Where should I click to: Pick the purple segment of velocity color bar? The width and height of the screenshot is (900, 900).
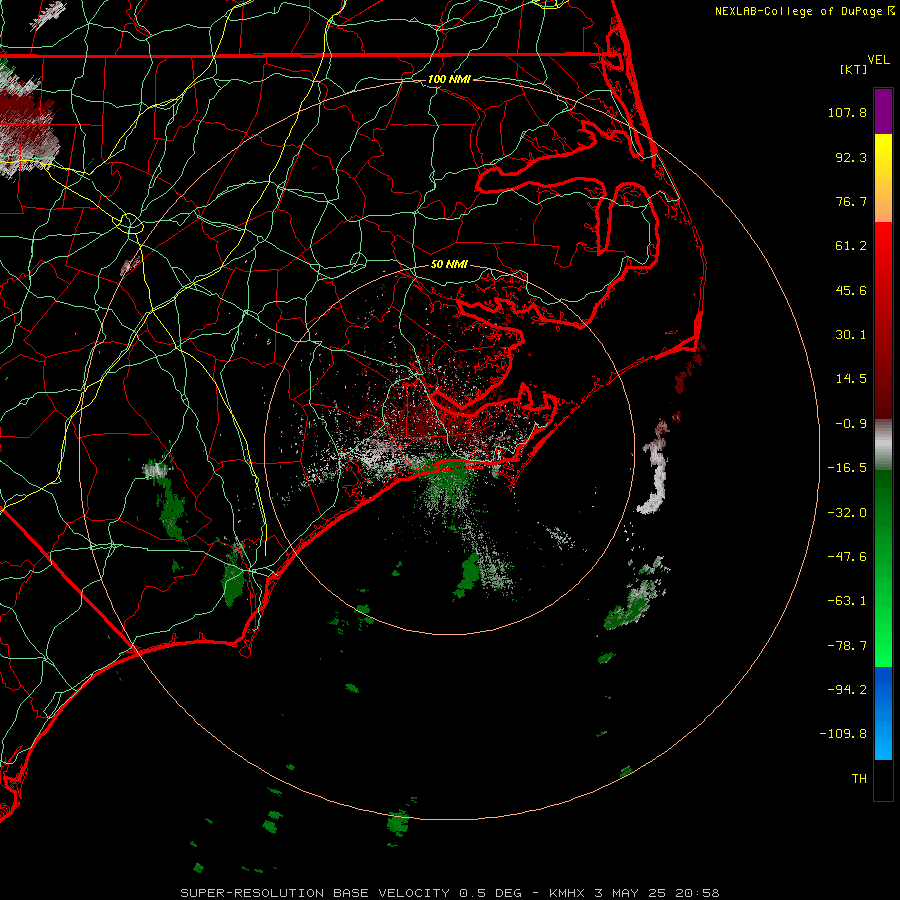(883, 112)
